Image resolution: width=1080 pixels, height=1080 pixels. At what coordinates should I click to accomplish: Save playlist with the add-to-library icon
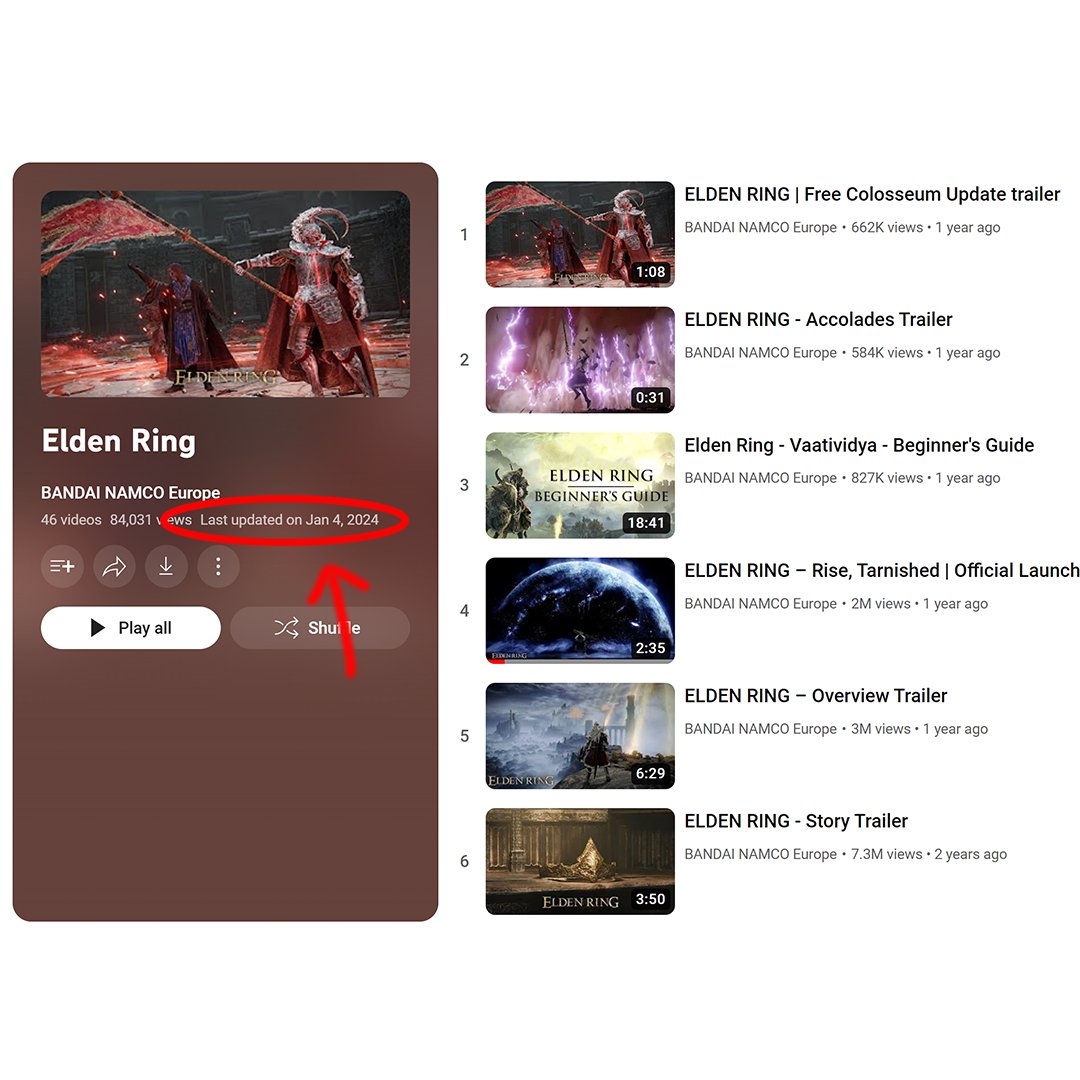62,566
